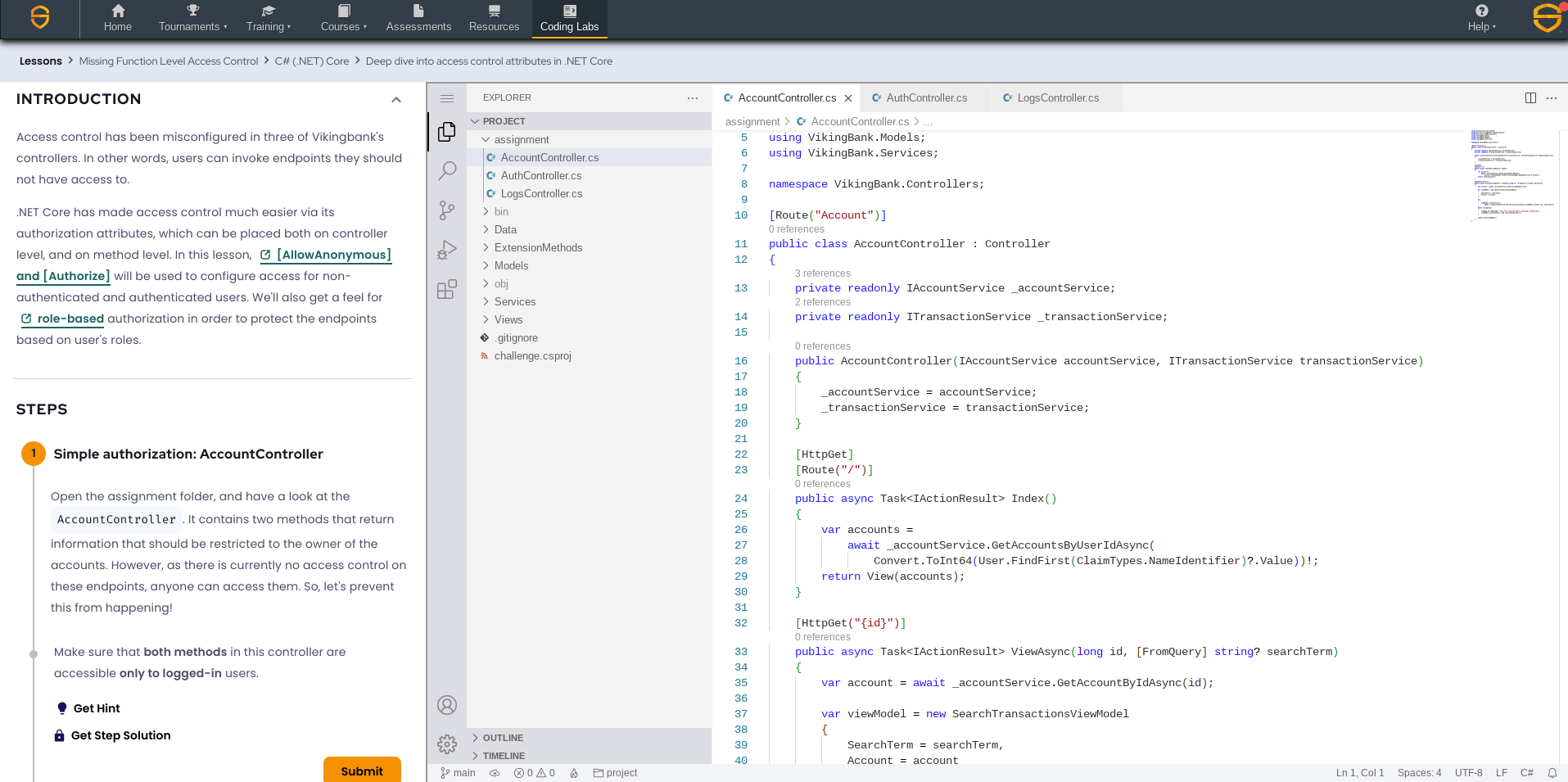Click the Accounts icon in activity bar
This screenshot has height=782, width=1568.
point(447,705)
